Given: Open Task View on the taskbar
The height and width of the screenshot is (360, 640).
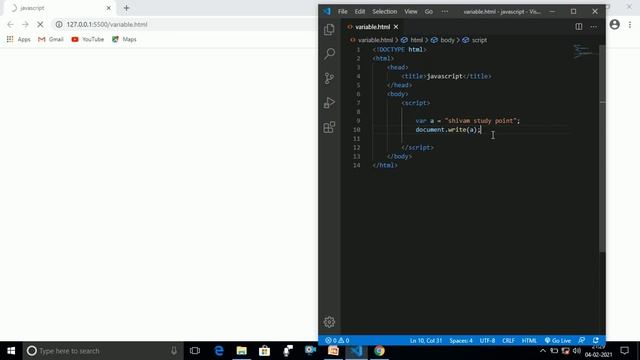Looking at the screenshot, I should pos(195,351).
